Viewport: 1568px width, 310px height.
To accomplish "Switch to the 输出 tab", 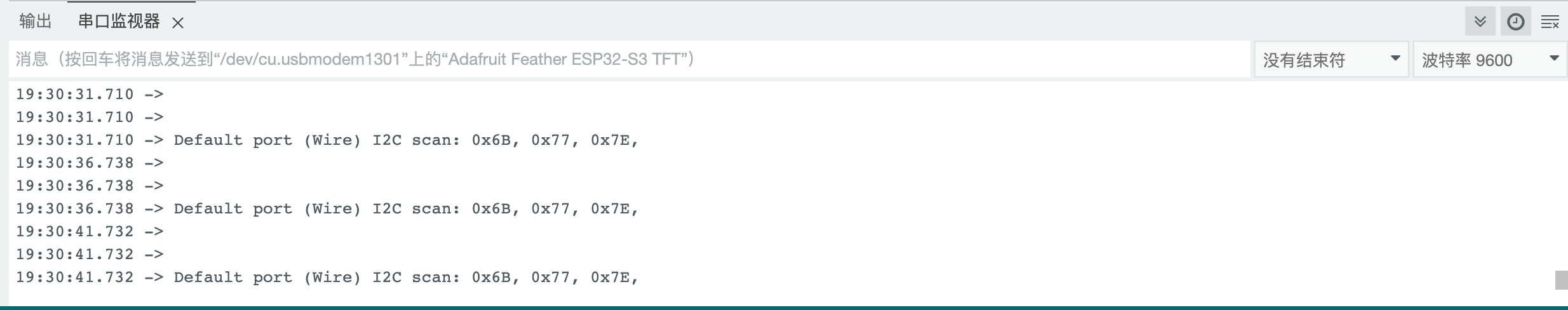I will click(35, 22).
